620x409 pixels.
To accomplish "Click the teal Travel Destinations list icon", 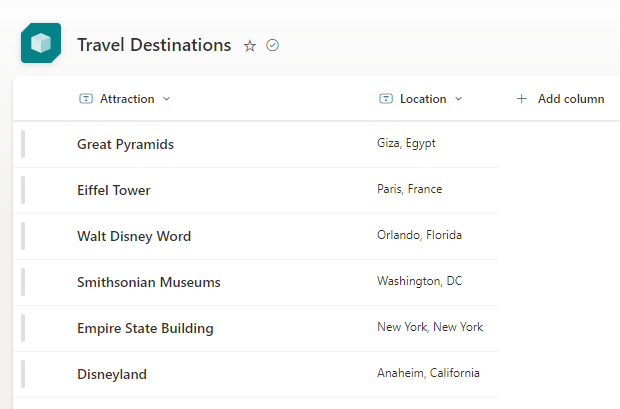I will 41,43.
